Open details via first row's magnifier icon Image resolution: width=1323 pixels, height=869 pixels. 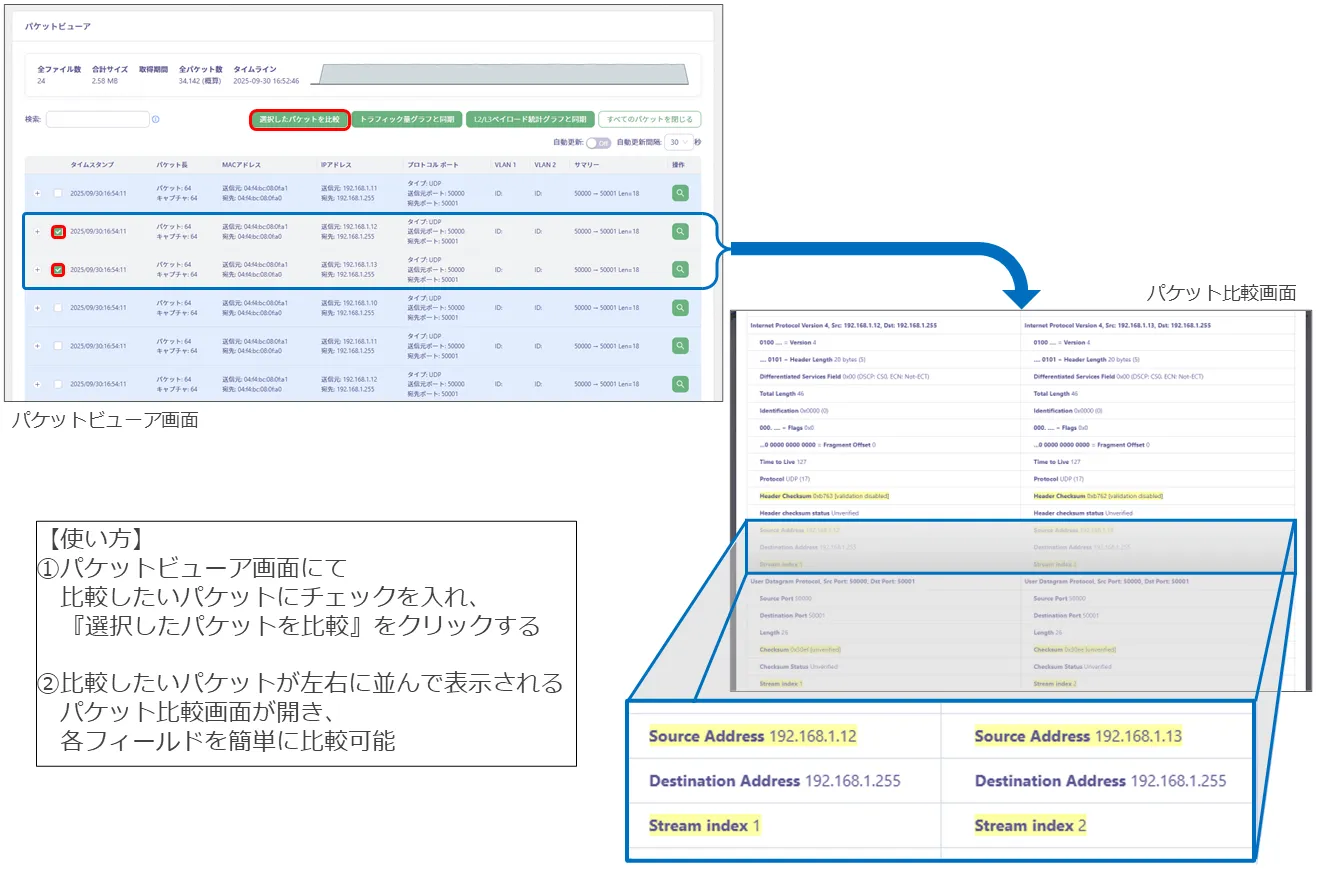click(680, 193)
